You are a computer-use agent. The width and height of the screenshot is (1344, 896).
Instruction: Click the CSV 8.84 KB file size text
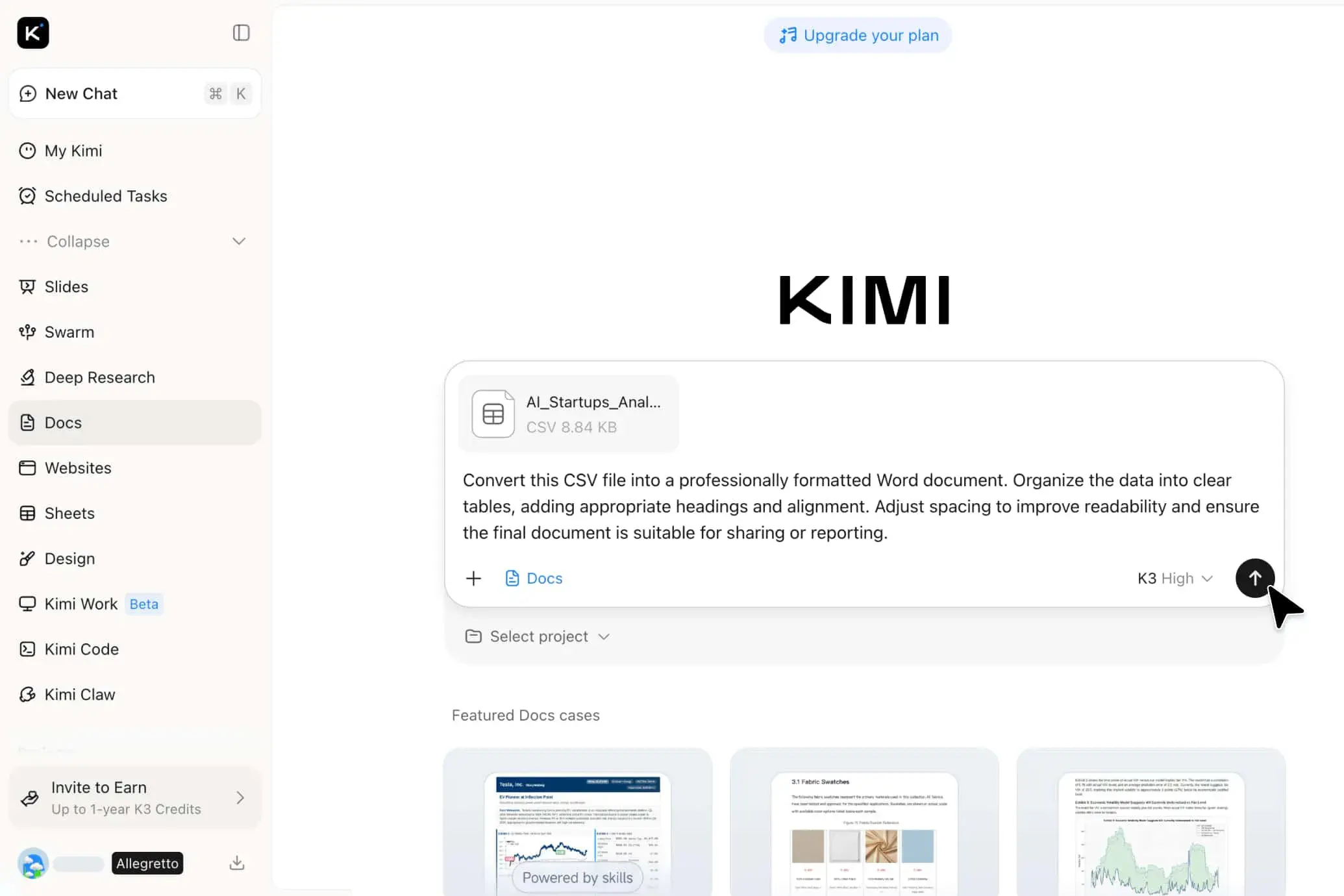(x=571, y=427)
